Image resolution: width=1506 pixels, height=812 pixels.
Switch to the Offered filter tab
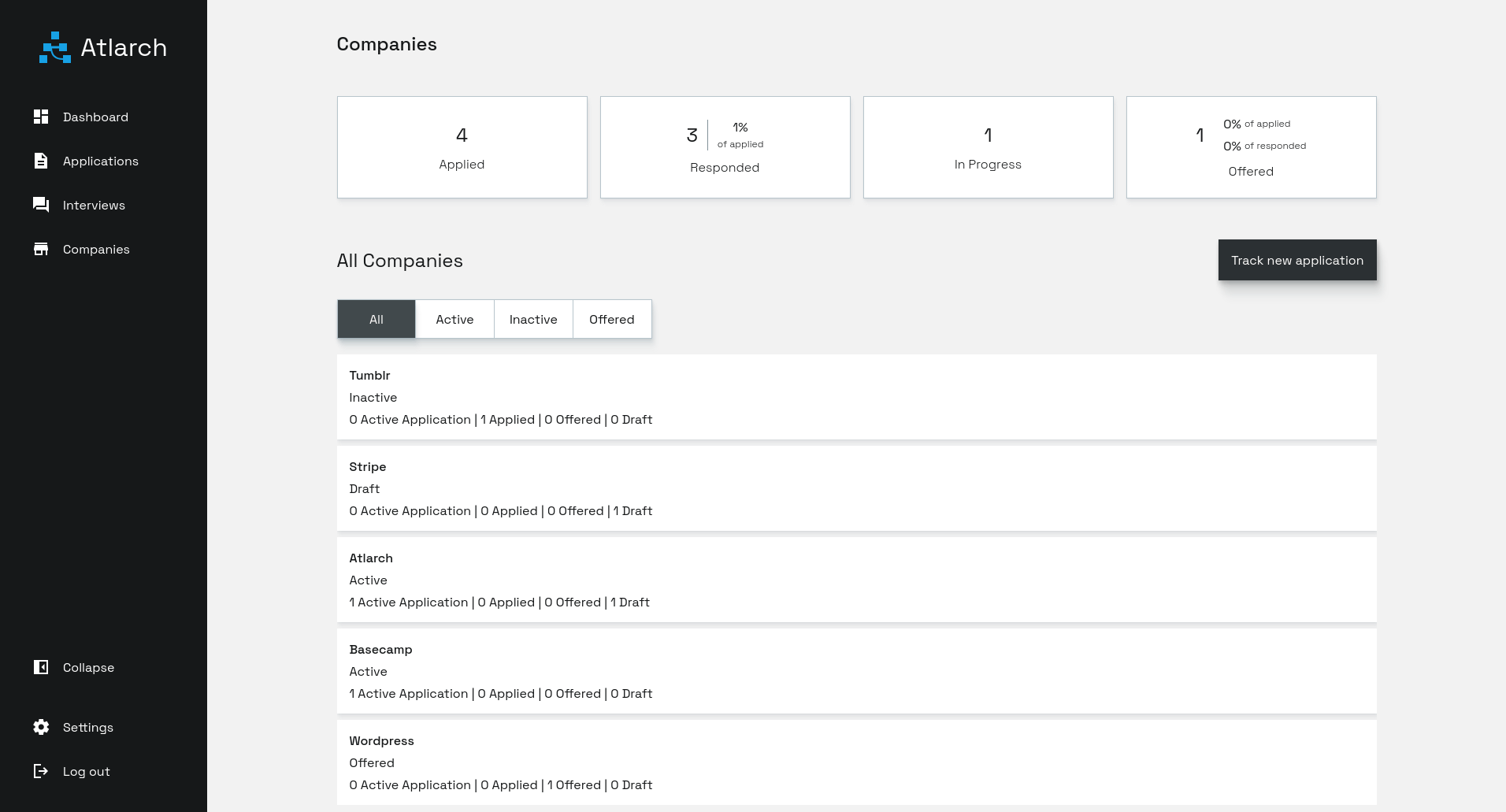[x=612, y=319]
